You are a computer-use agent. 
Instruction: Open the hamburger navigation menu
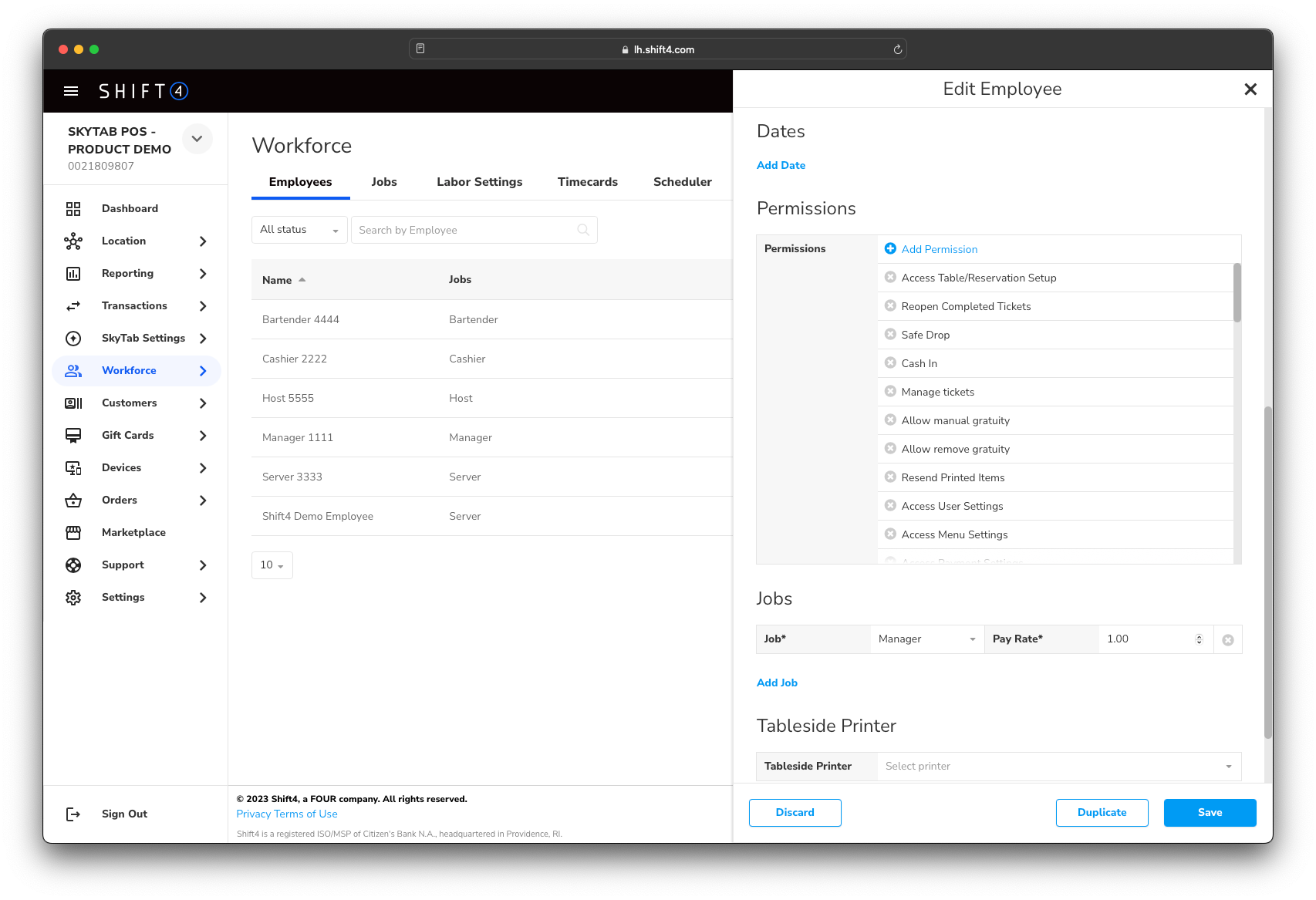71,91
